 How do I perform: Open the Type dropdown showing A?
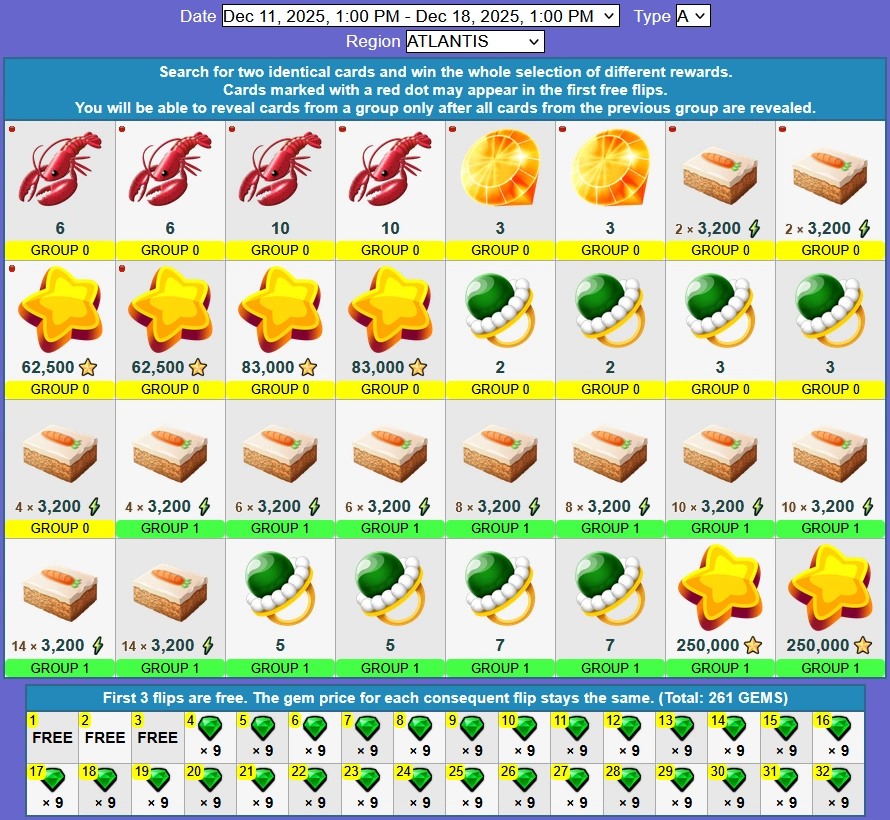pos(692,16)
